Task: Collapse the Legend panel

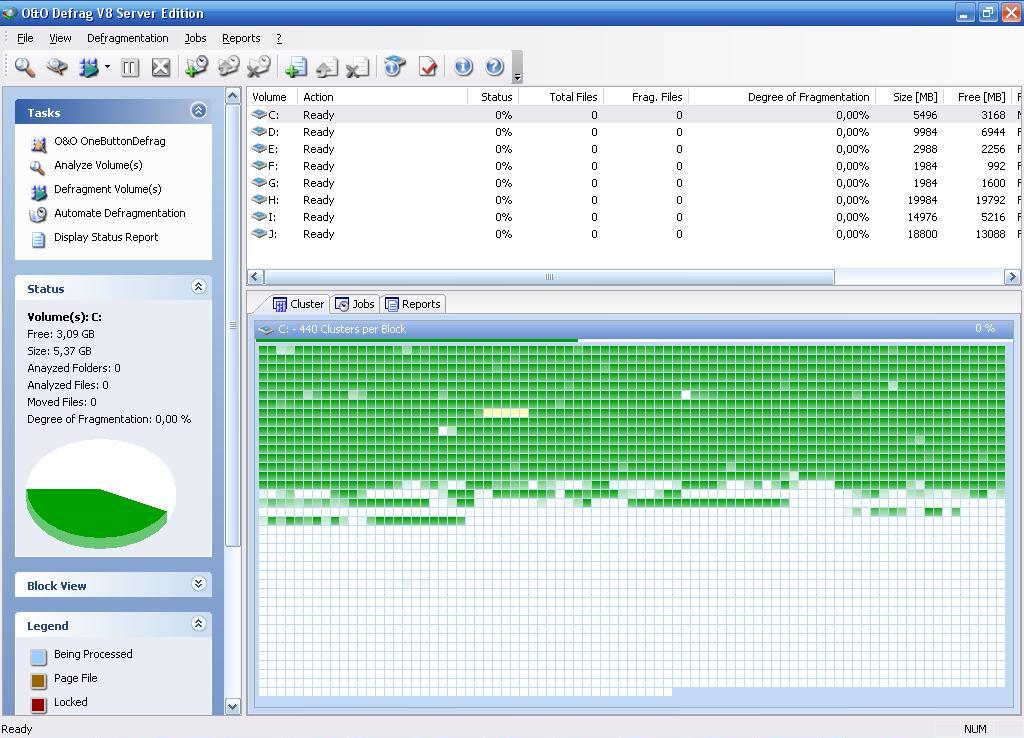Action: (199, 624)
